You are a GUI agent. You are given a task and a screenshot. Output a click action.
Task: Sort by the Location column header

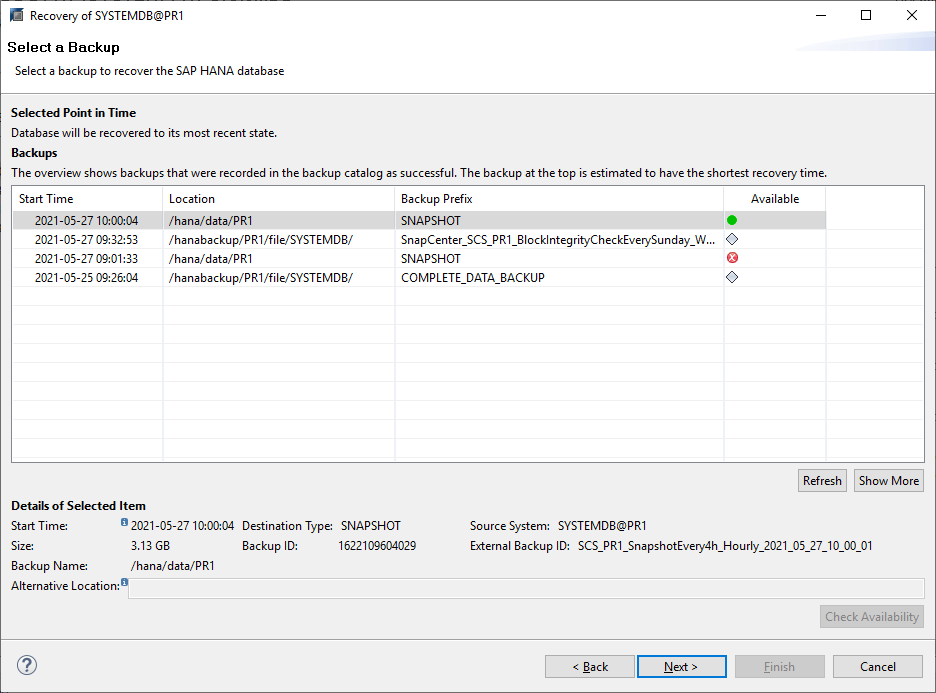278,199
